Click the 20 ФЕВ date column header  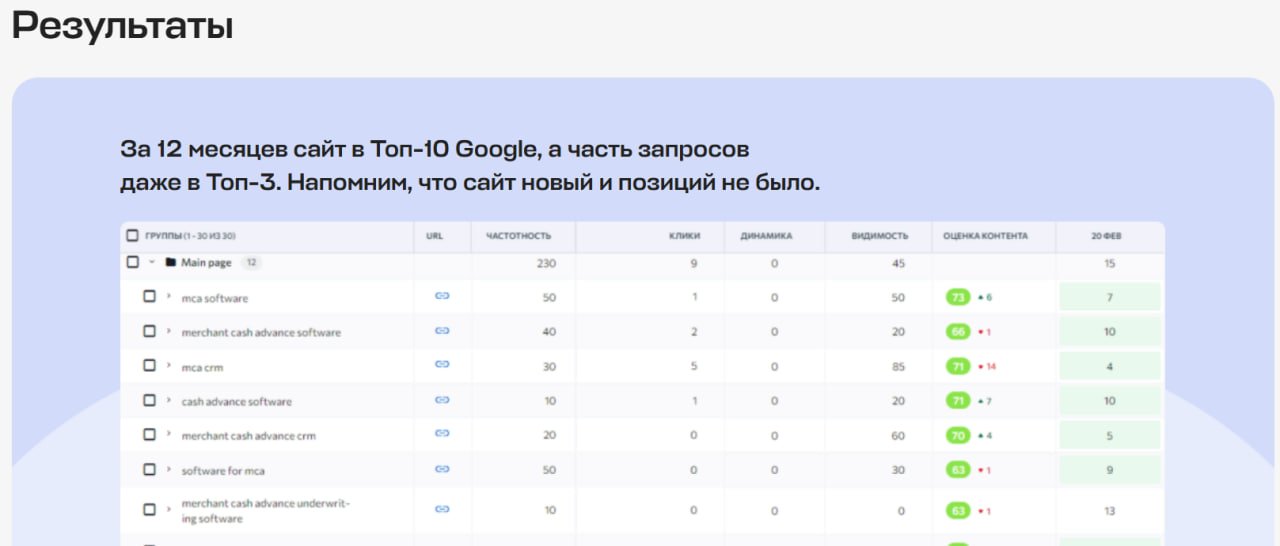tap(1106, 236)
